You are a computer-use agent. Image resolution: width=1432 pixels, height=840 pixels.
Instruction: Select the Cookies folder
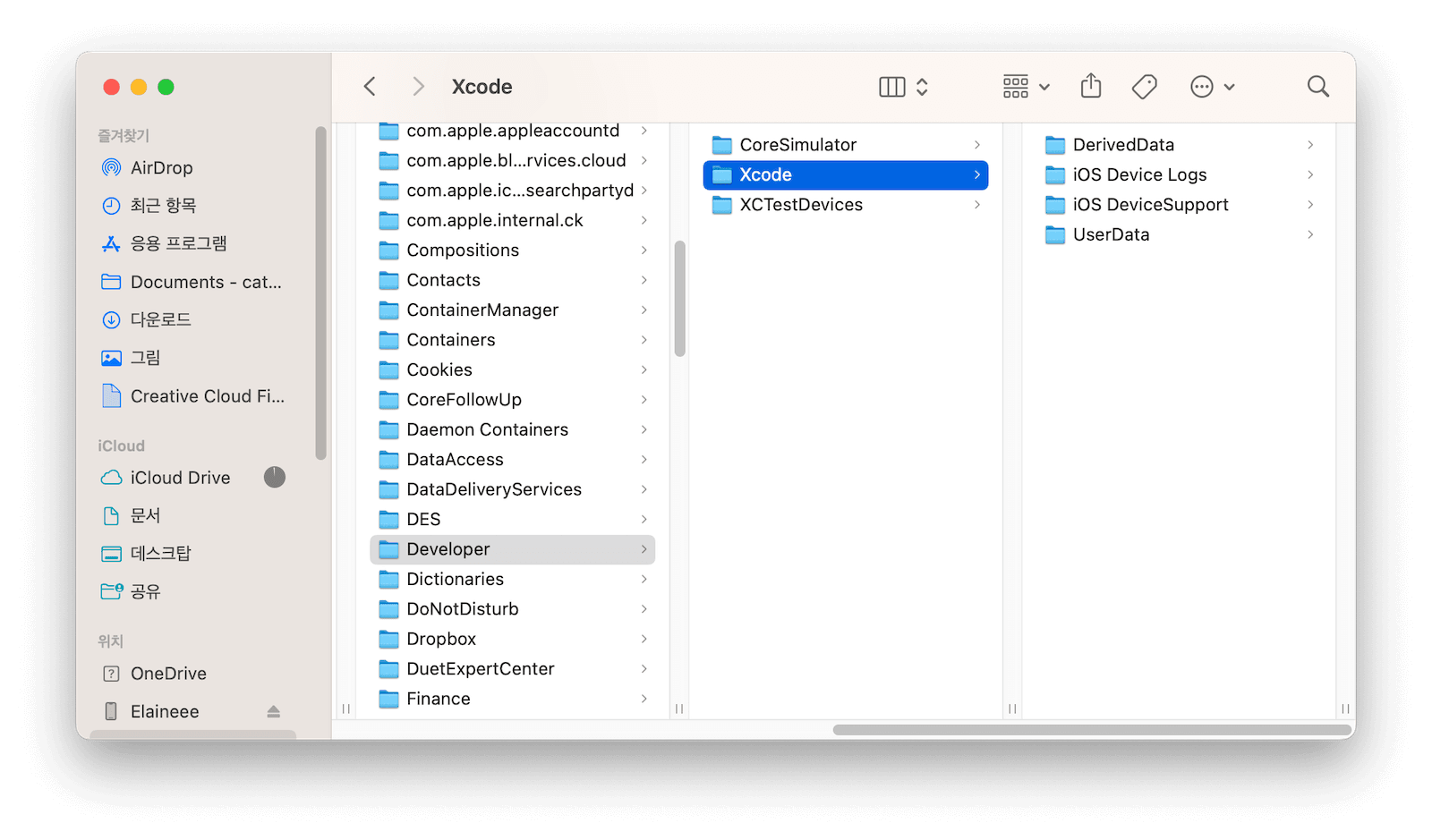coord(512,369)
